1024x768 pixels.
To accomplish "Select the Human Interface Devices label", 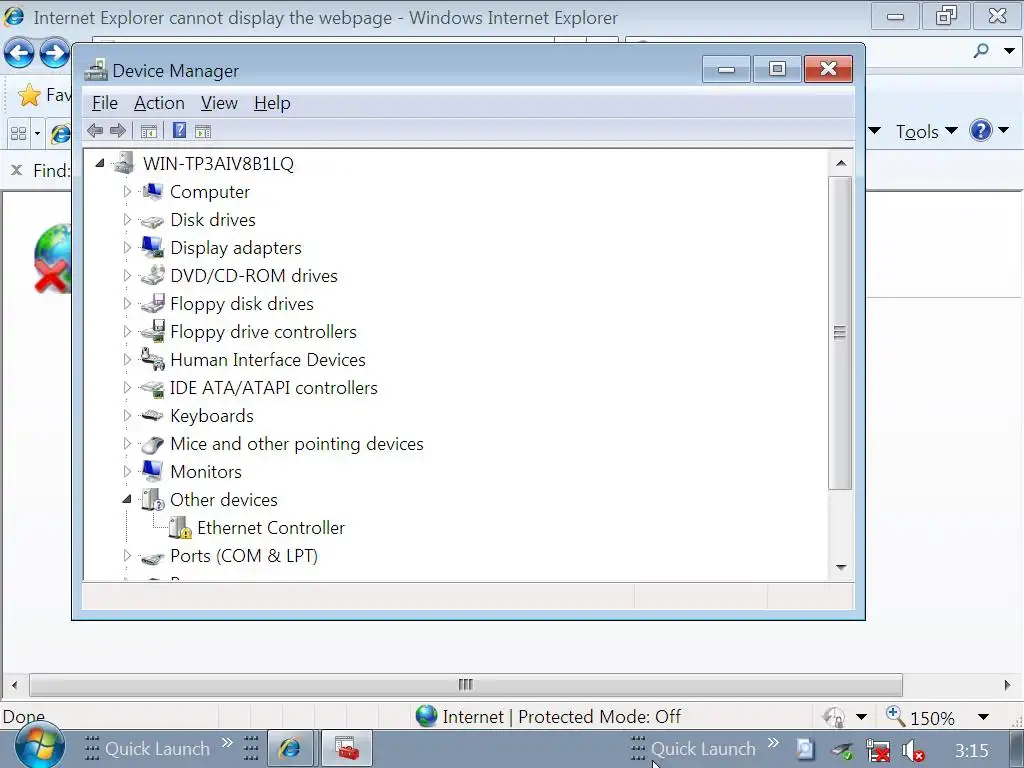I will coord(268,360).
